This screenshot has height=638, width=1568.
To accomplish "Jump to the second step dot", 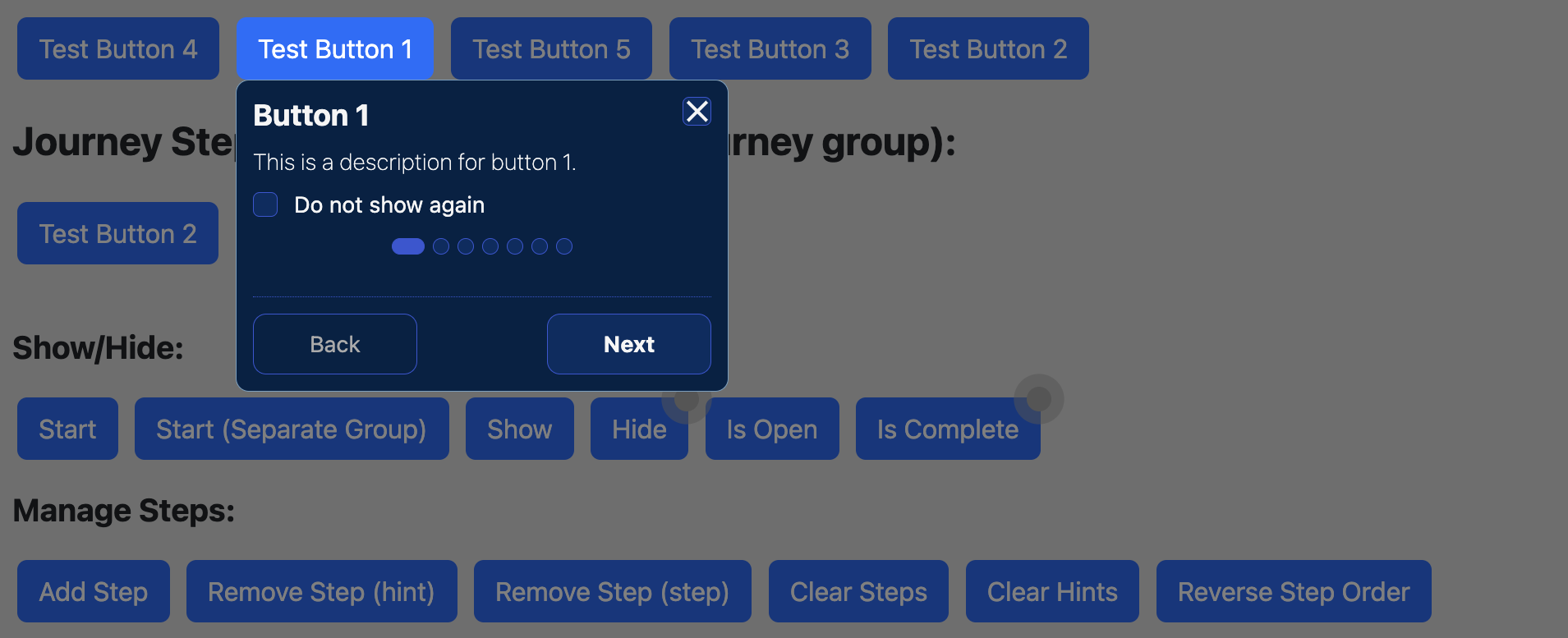I will 441,246.
